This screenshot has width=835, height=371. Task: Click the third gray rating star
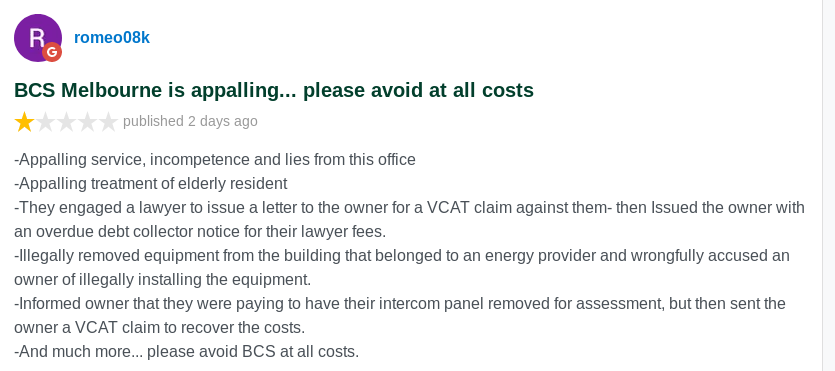tap(67, 122)
